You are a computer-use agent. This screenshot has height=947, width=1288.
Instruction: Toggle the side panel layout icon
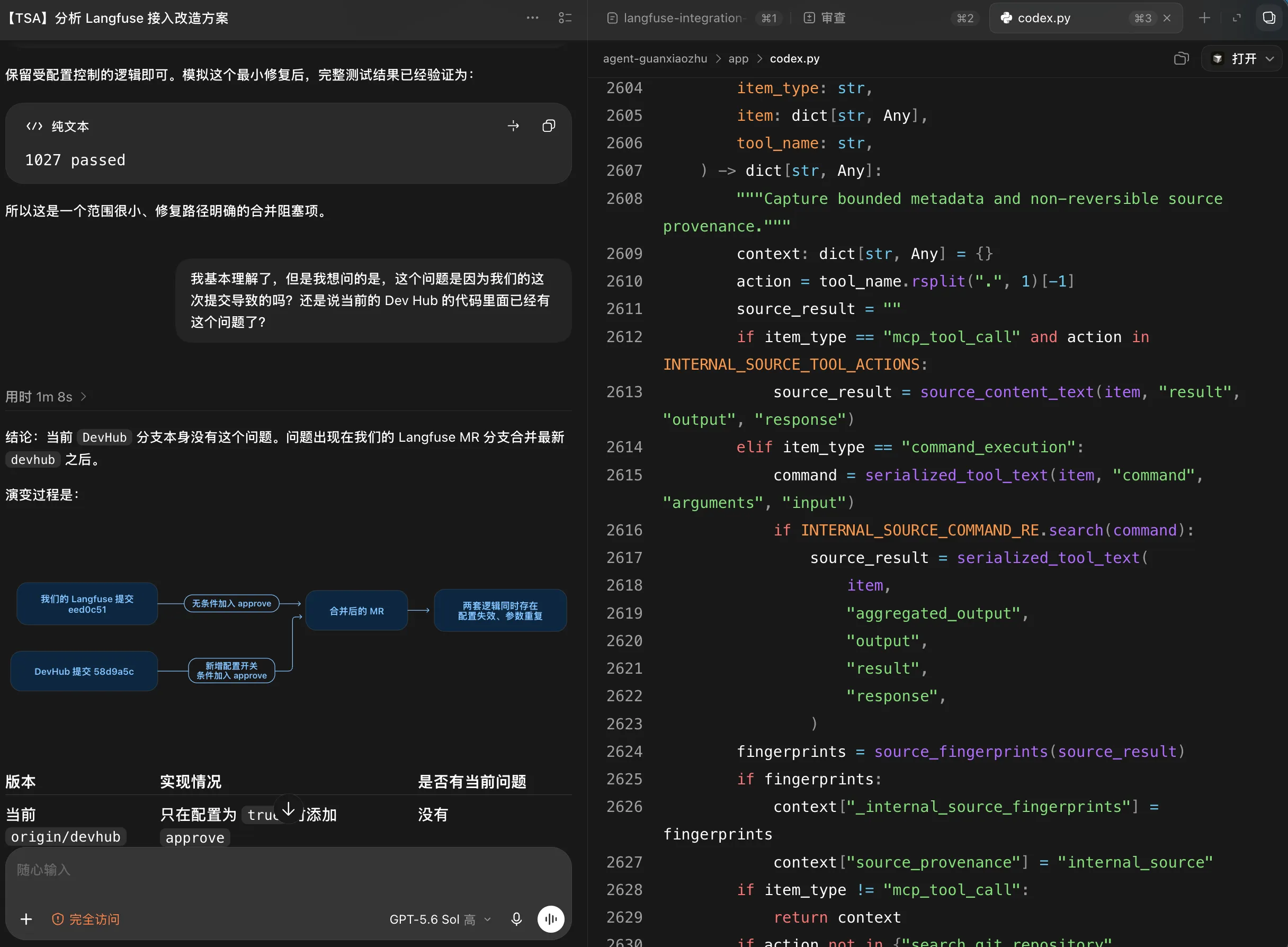pos(1269,18)
